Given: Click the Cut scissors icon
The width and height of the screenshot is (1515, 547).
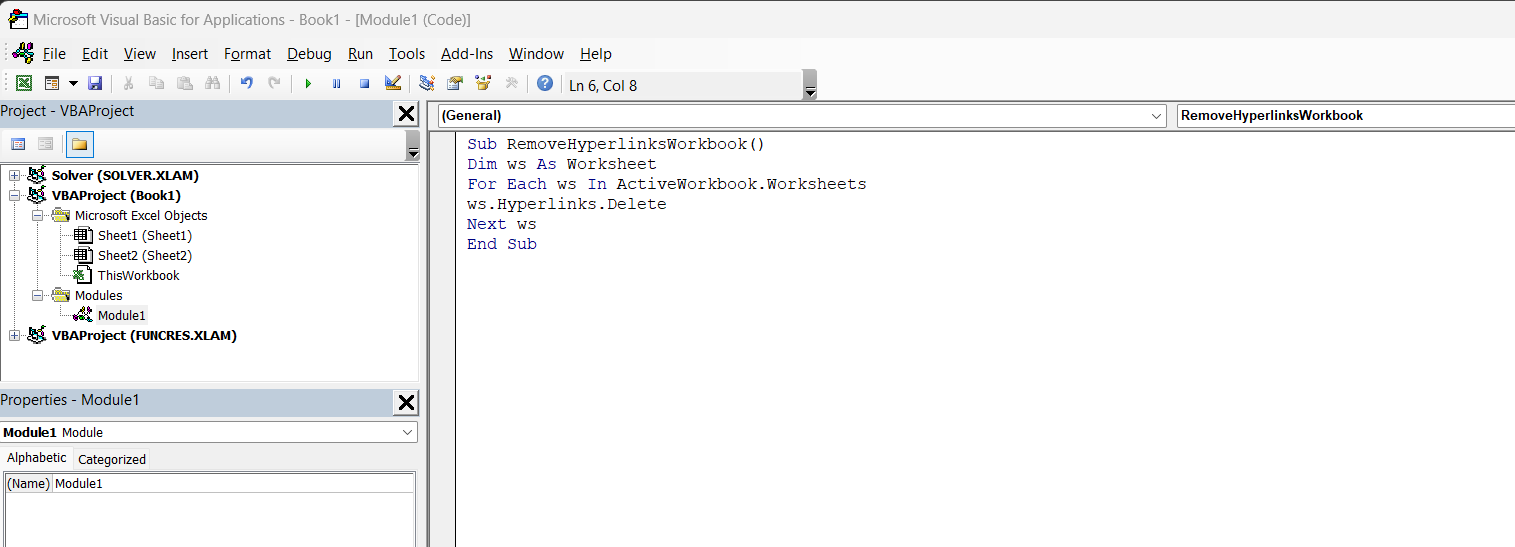Looking at the screenshot, I should pyautogui.click(x=128, y=84).
